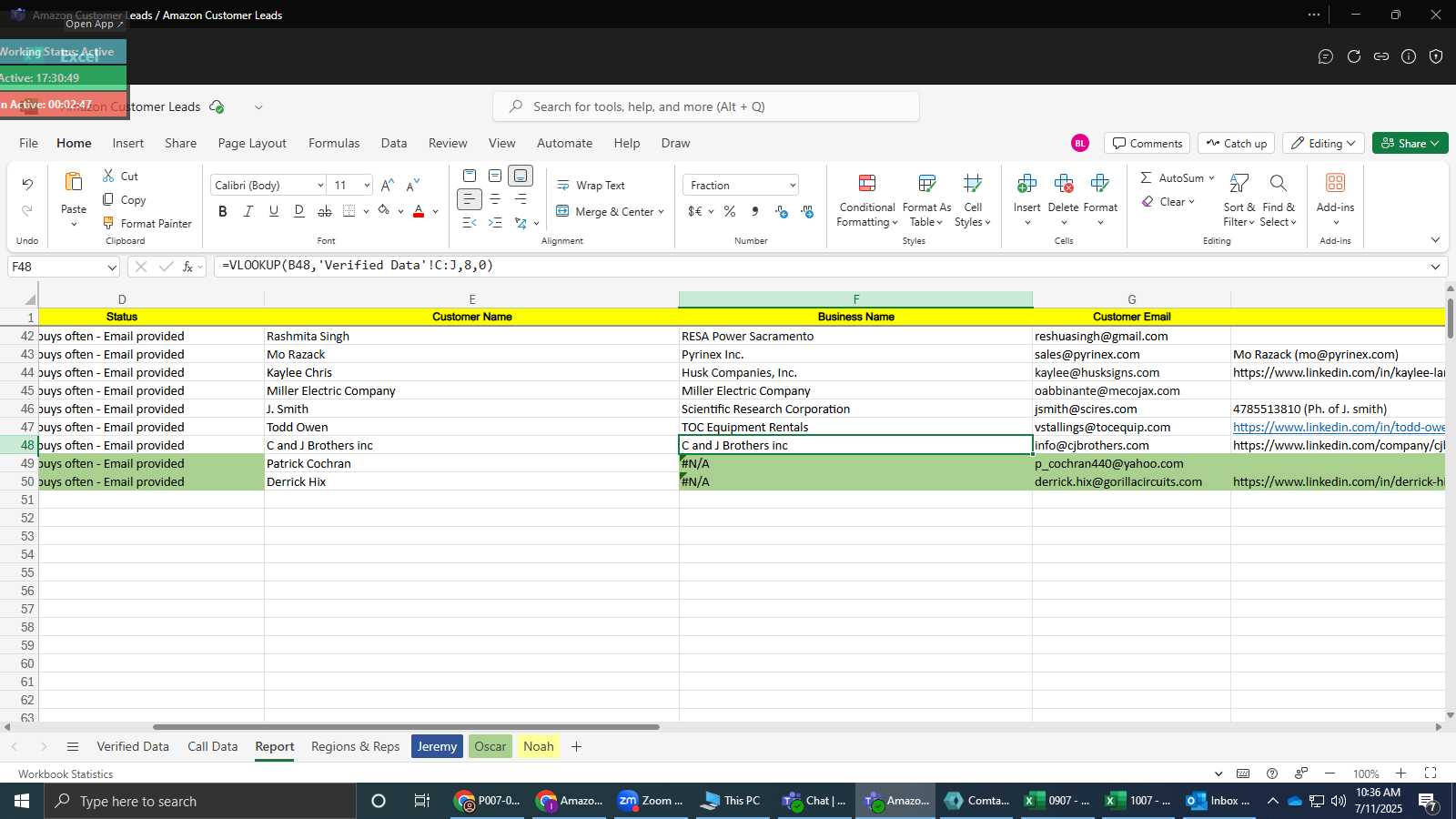Open the Clear dropdown
The height and width of the screenshot is (819, 1456).
click(x=1168, y=201)
